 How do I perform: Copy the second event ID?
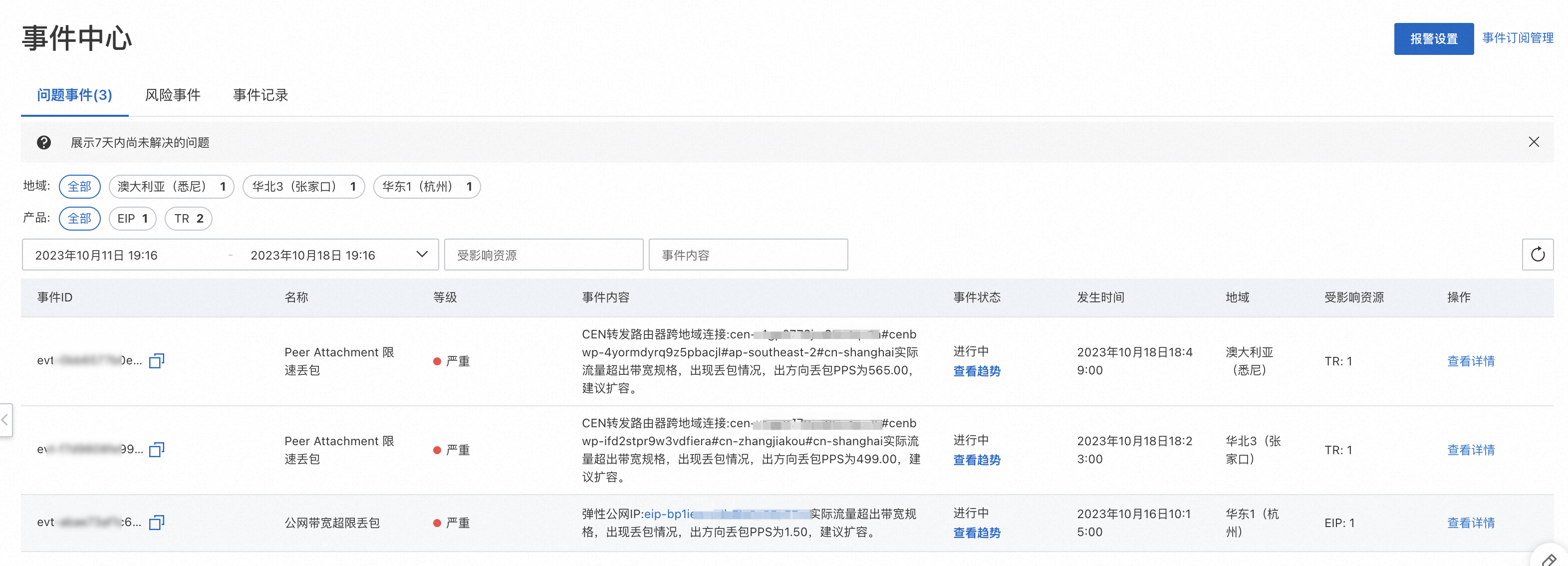[156, 450]
